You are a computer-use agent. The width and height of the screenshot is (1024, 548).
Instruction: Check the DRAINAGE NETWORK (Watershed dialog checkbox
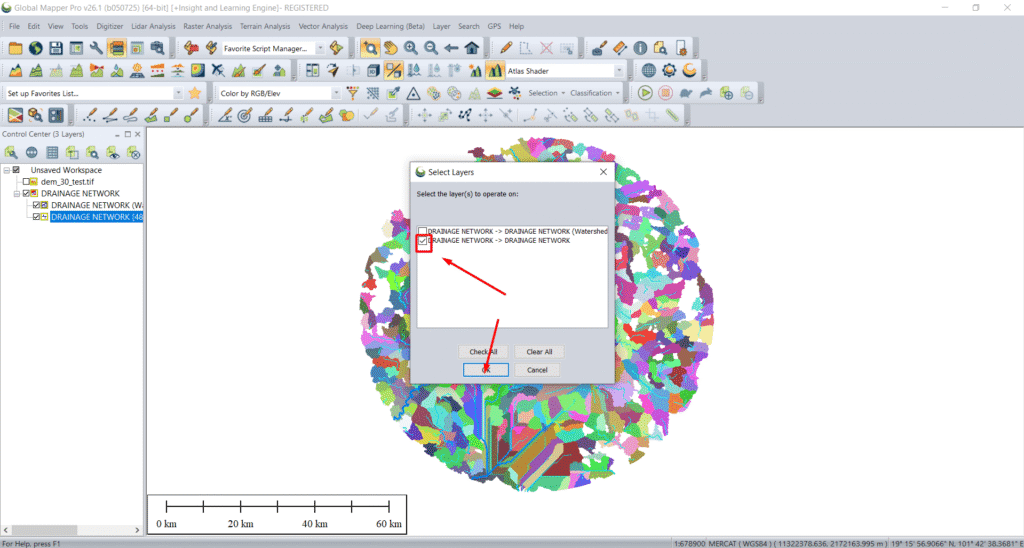[423, 231]
